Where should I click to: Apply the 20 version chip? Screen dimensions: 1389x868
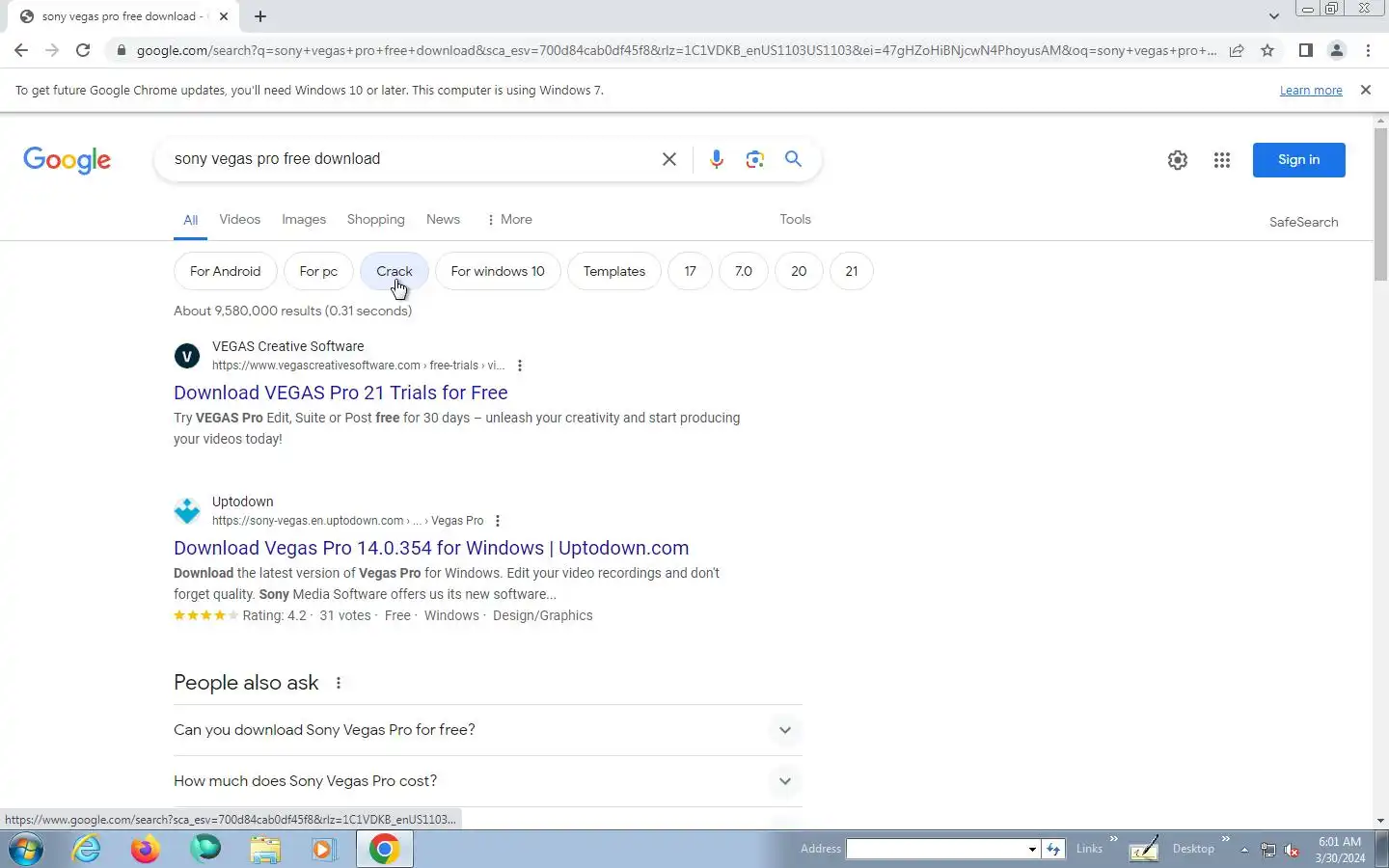(799, 271)
